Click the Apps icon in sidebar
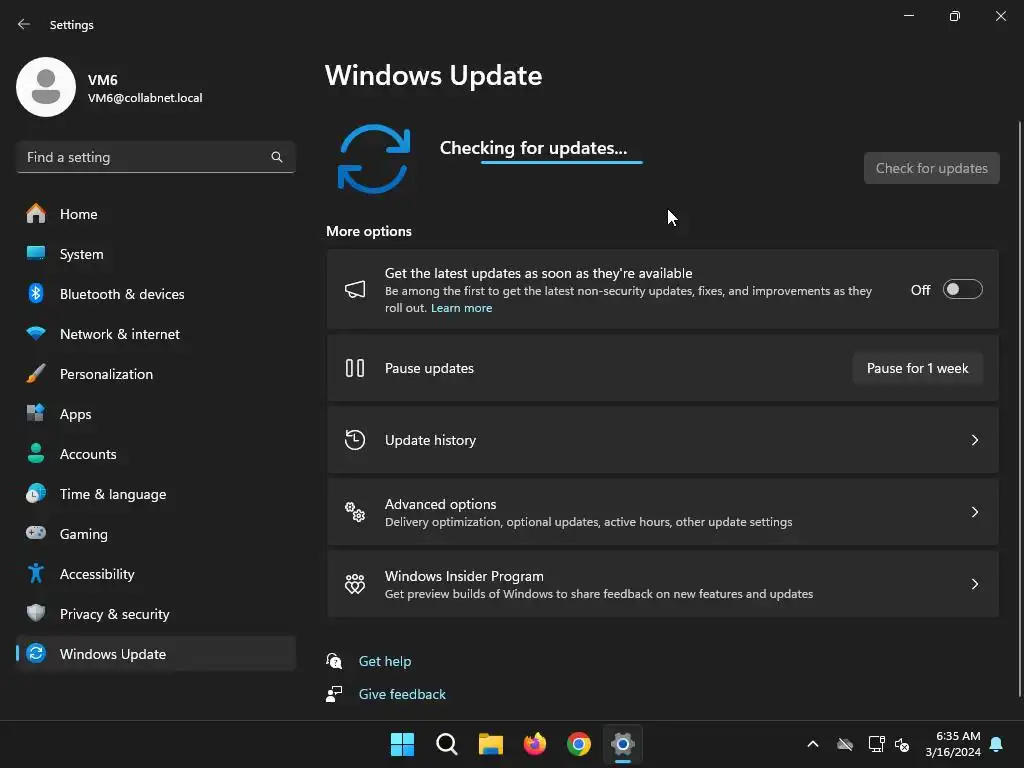The width and height of the screenshot is (1024, 768). tap(36, 413)
